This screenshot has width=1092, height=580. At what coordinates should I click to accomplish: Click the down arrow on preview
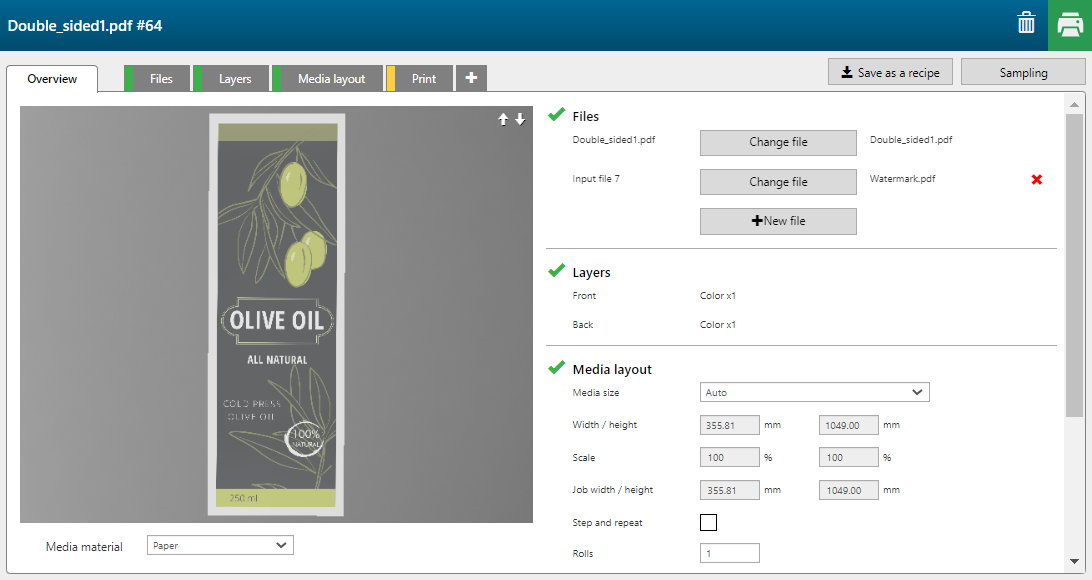point(520,119)
